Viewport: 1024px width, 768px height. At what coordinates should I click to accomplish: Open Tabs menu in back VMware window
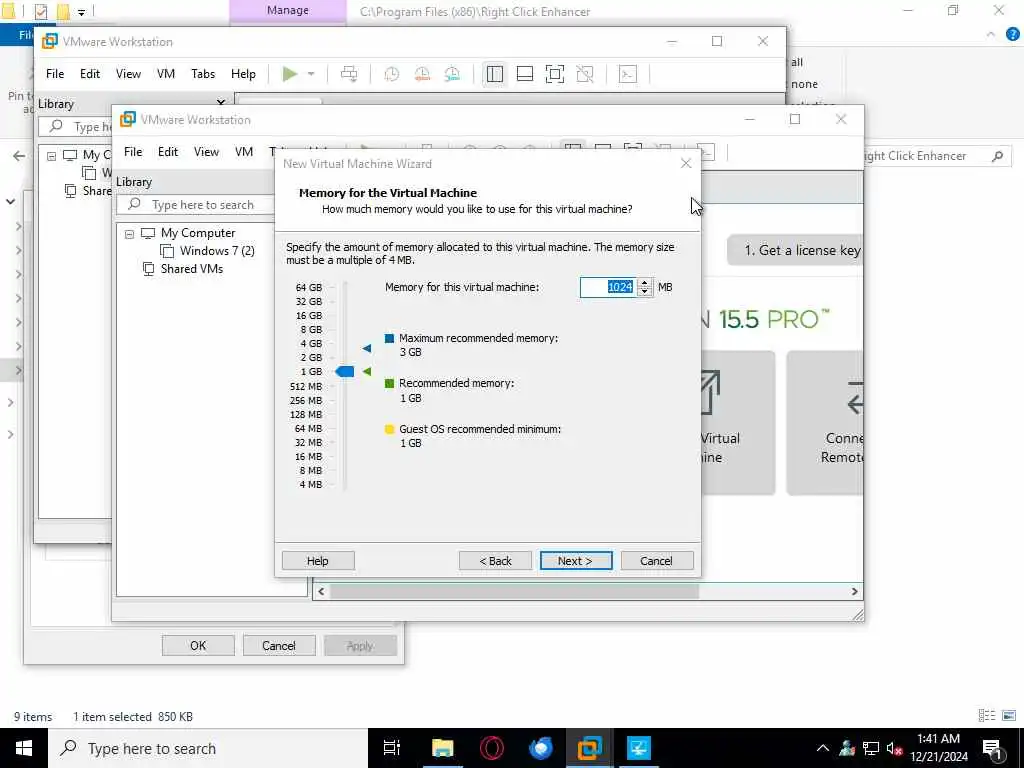(203, 74)
